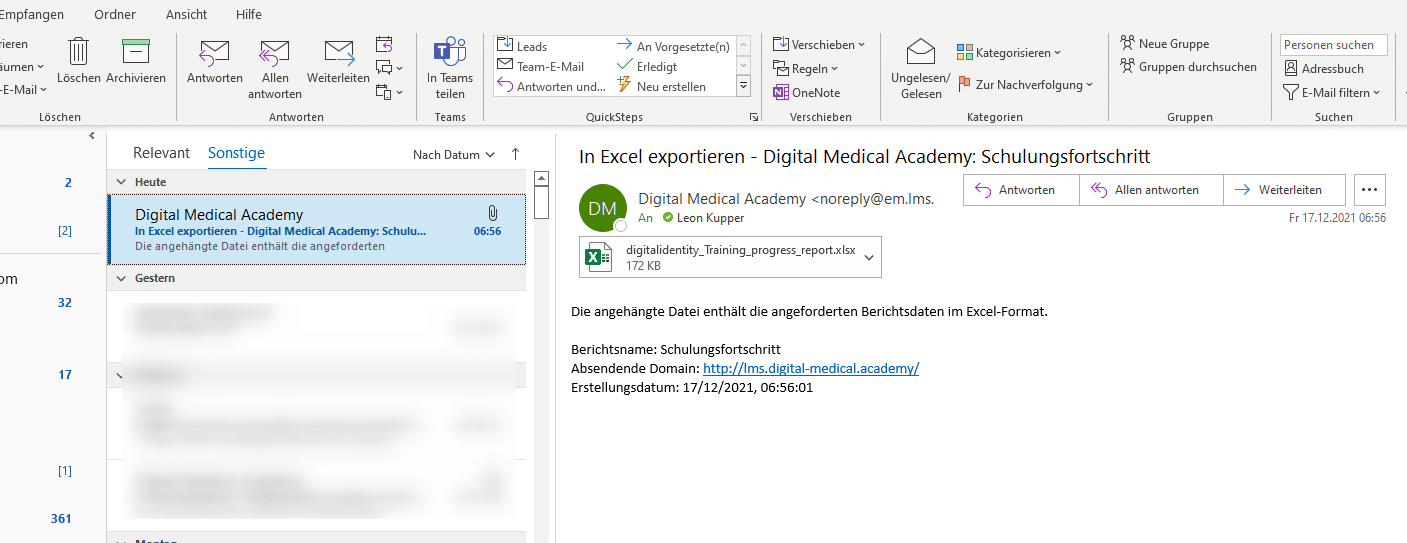Screen dimensions: 1407x543
Task: Open the QuickSteps dialog launcher
Action: click(x=753, y=118)
